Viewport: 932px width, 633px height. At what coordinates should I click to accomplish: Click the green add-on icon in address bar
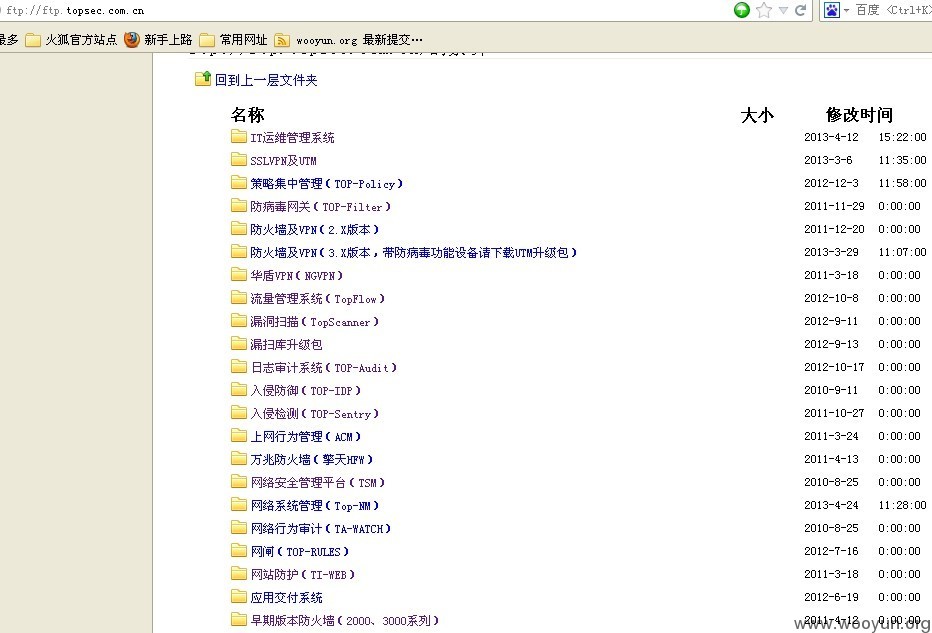(x=741, y=10)
